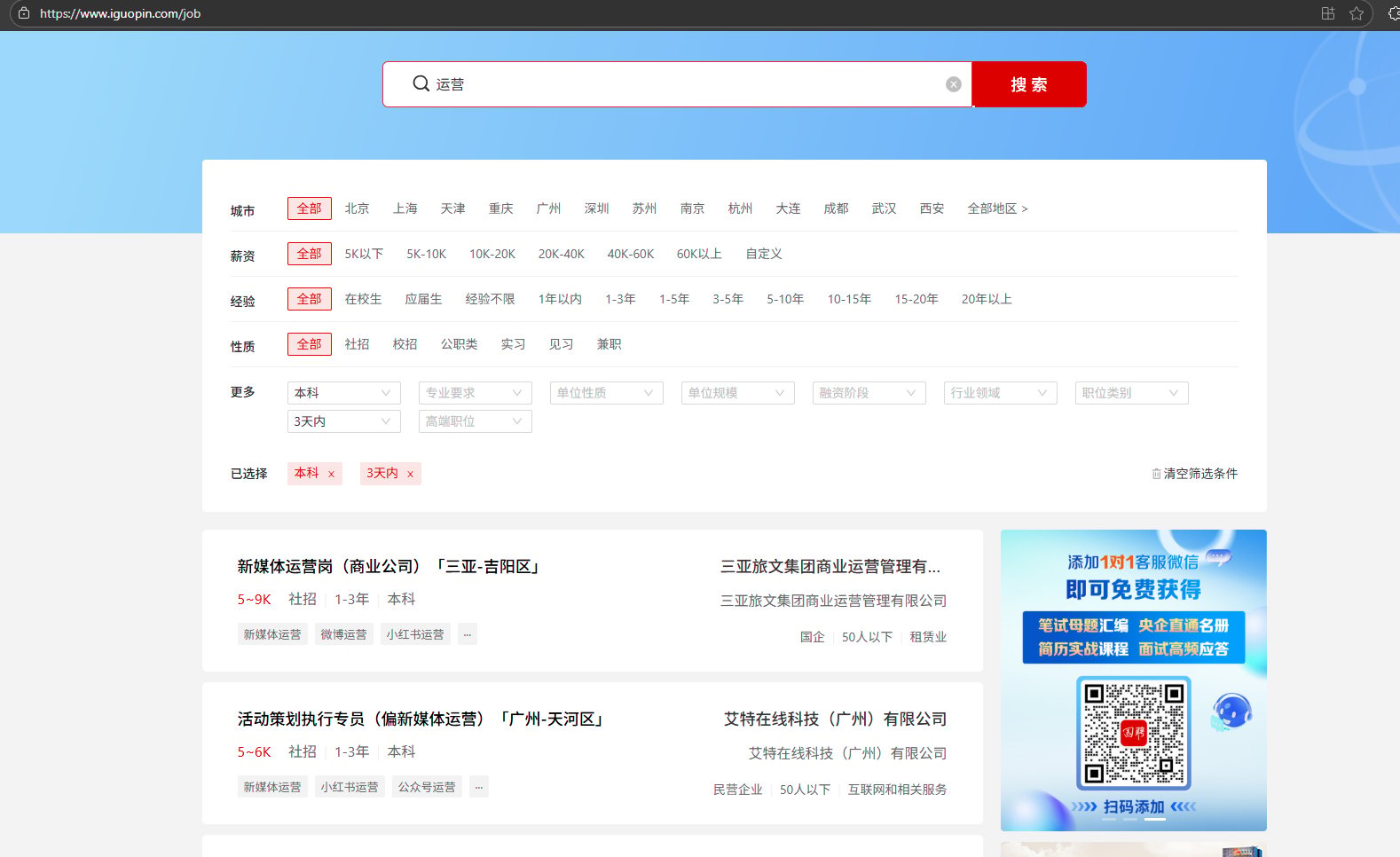Click the magnifier icon in the search box
Screen dimensions: 1400x857
point(421,83)
